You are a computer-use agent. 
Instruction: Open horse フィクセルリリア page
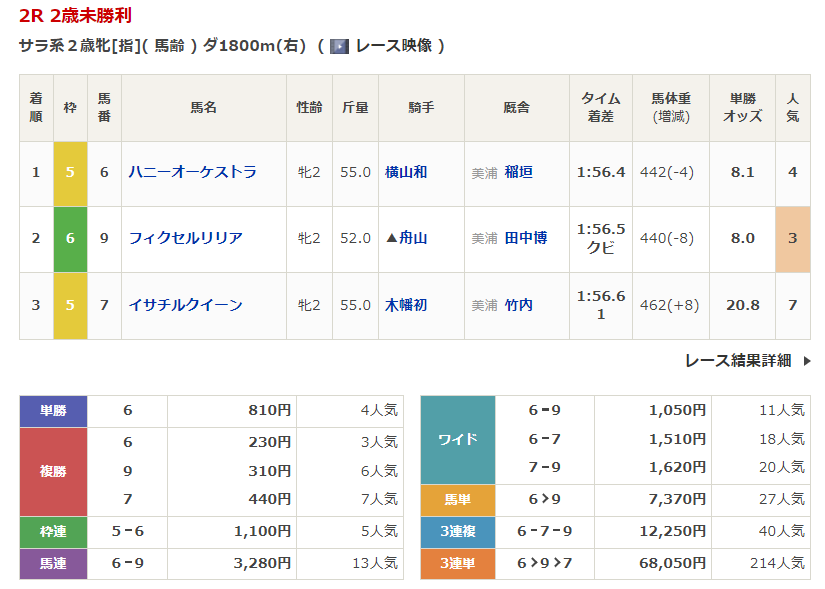click(185, 238)
